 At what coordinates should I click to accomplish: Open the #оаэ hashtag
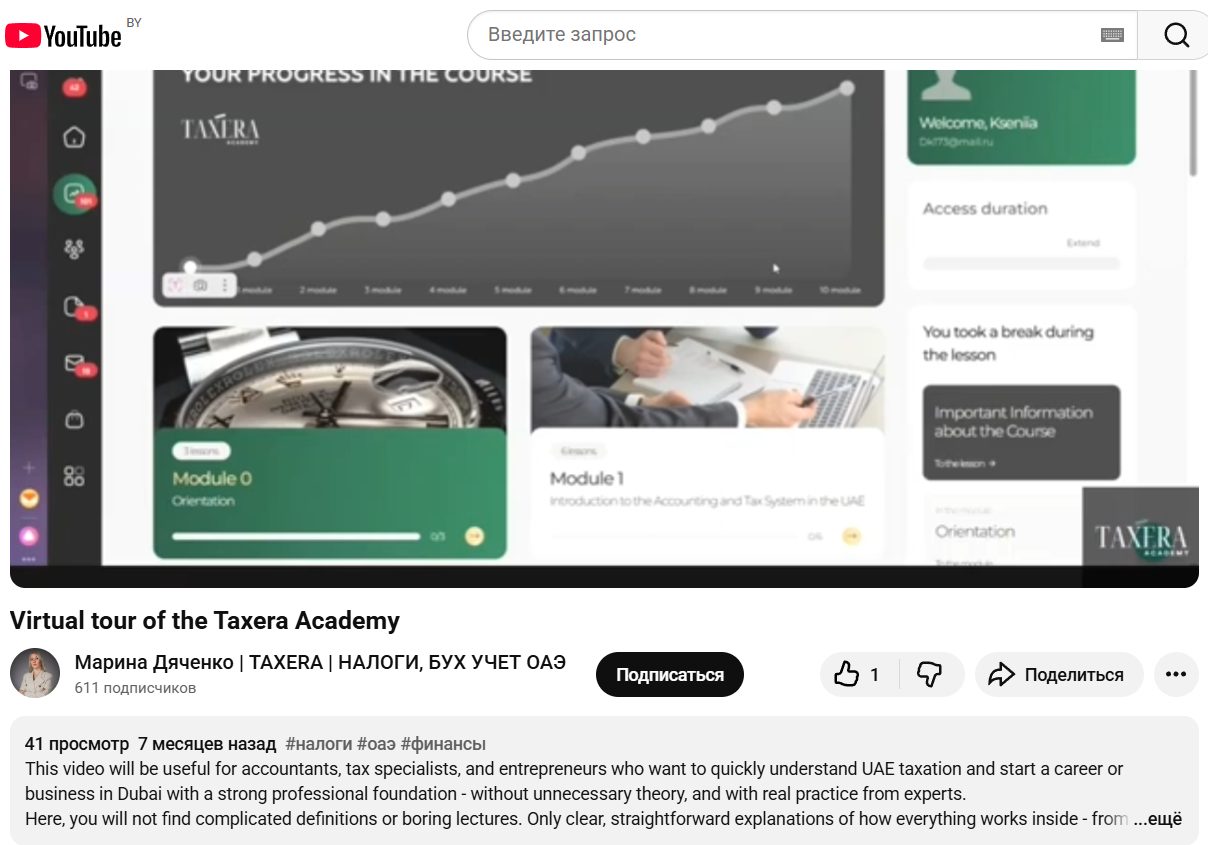[376, 744]
